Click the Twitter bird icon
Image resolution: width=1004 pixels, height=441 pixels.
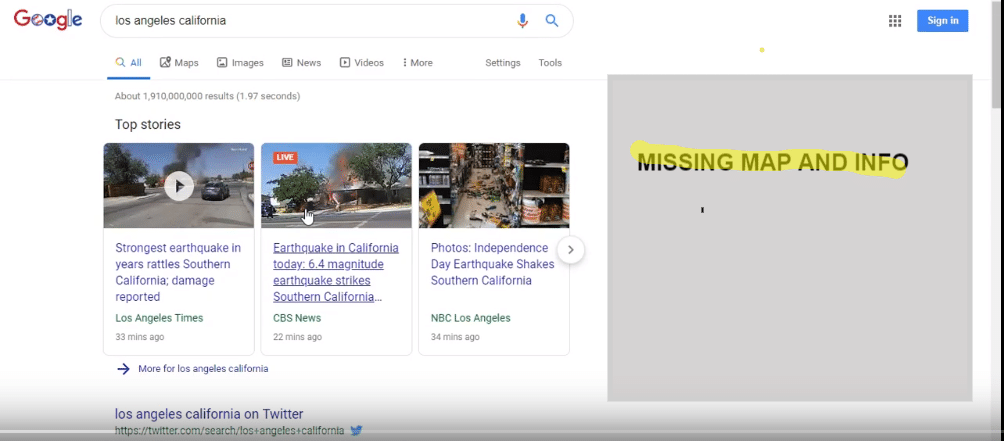click(357, 430)
